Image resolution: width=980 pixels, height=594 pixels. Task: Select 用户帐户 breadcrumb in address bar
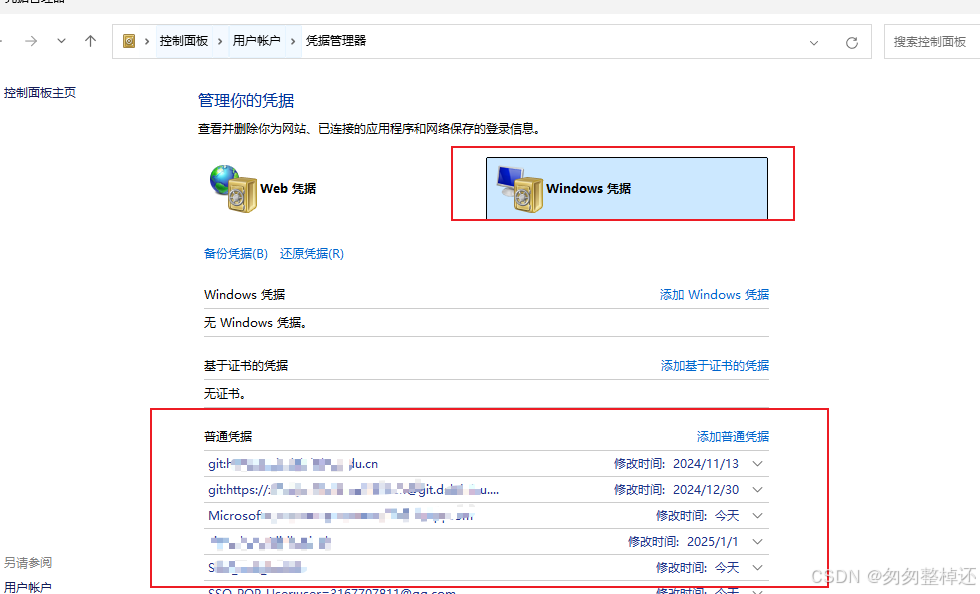pos(256,41)
